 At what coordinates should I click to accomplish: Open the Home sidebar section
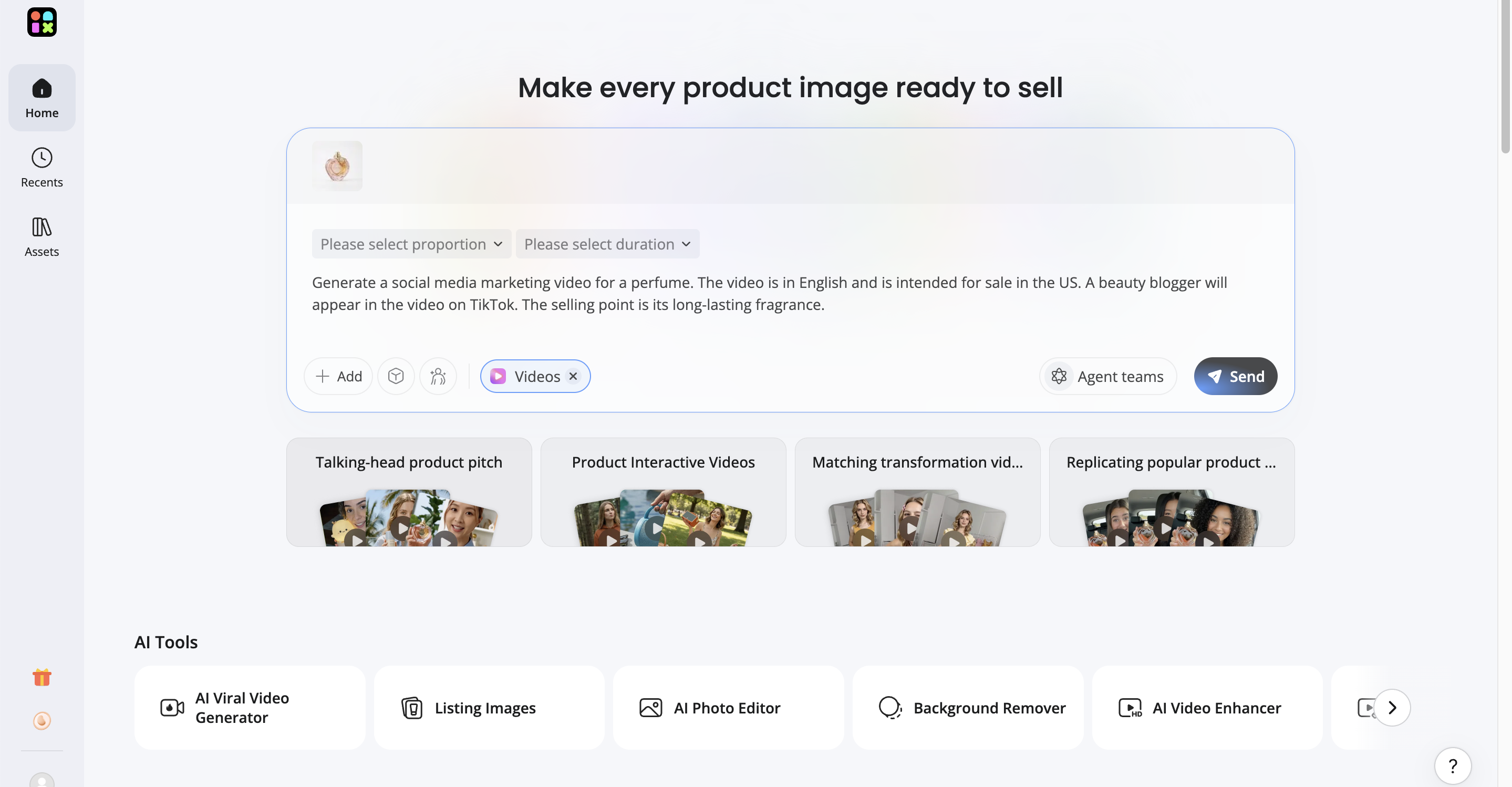(x=42, y=98)
